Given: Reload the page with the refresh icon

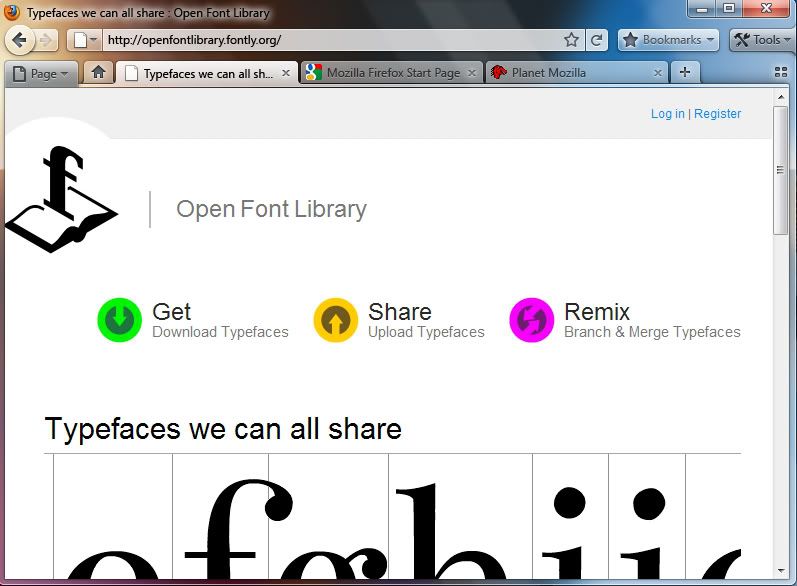Looking at the screenshot, I should [597, 40].
